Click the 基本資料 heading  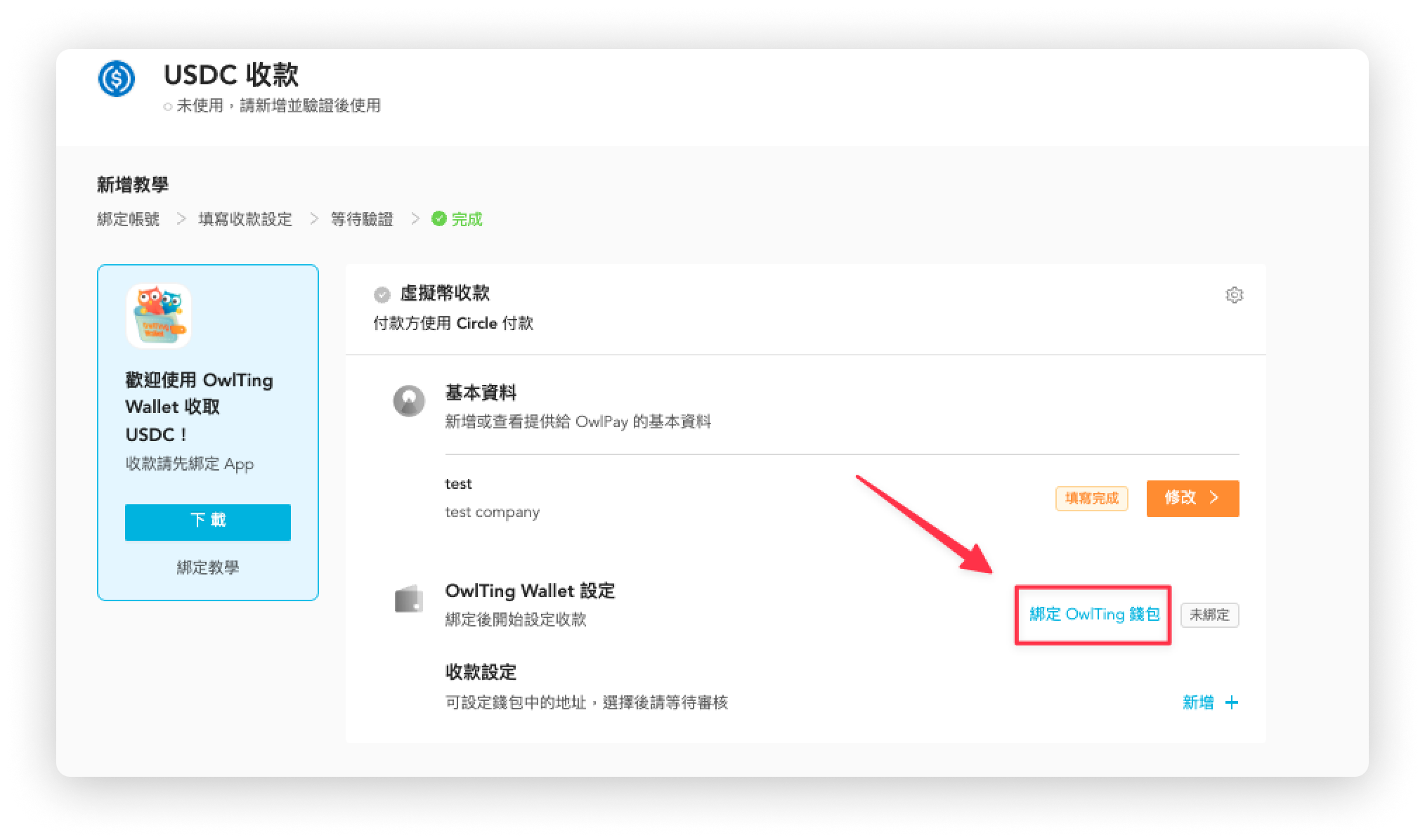pos(481,393)
